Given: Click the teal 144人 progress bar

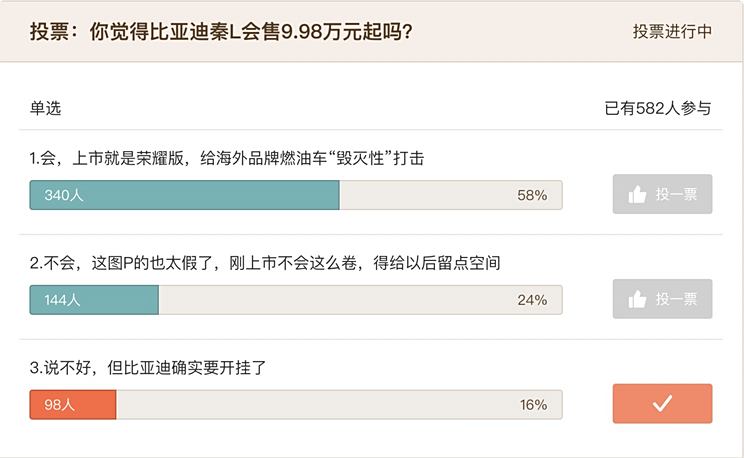Looking at the screenshot, I should coord(94,300).
